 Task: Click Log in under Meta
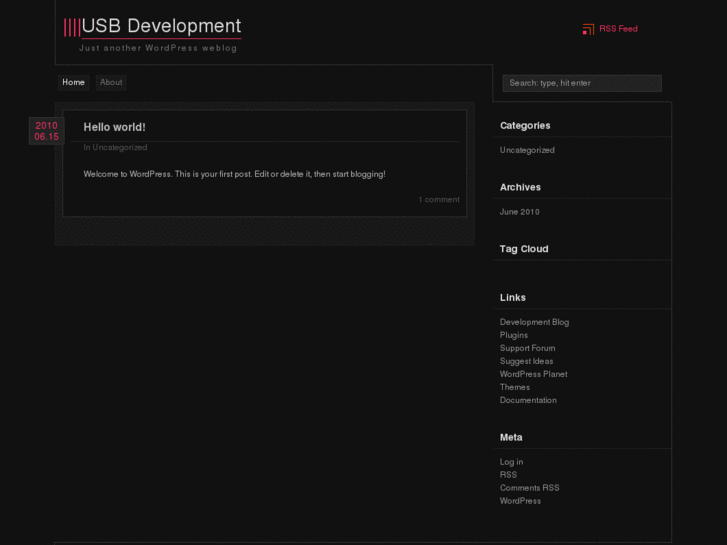[x=511, y=462]
